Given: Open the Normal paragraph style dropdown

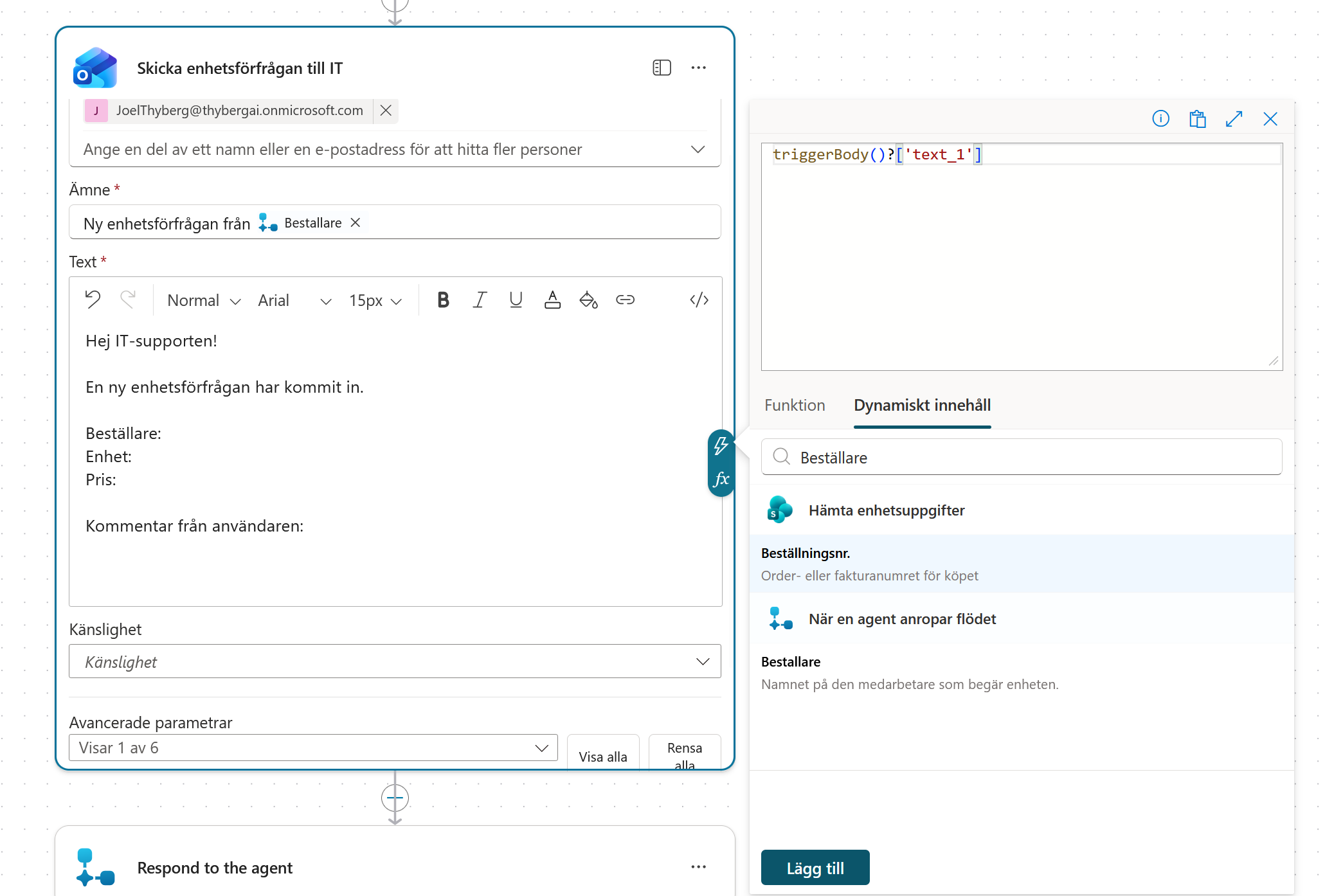Looking at the screenshot, I should click(204, 300).
